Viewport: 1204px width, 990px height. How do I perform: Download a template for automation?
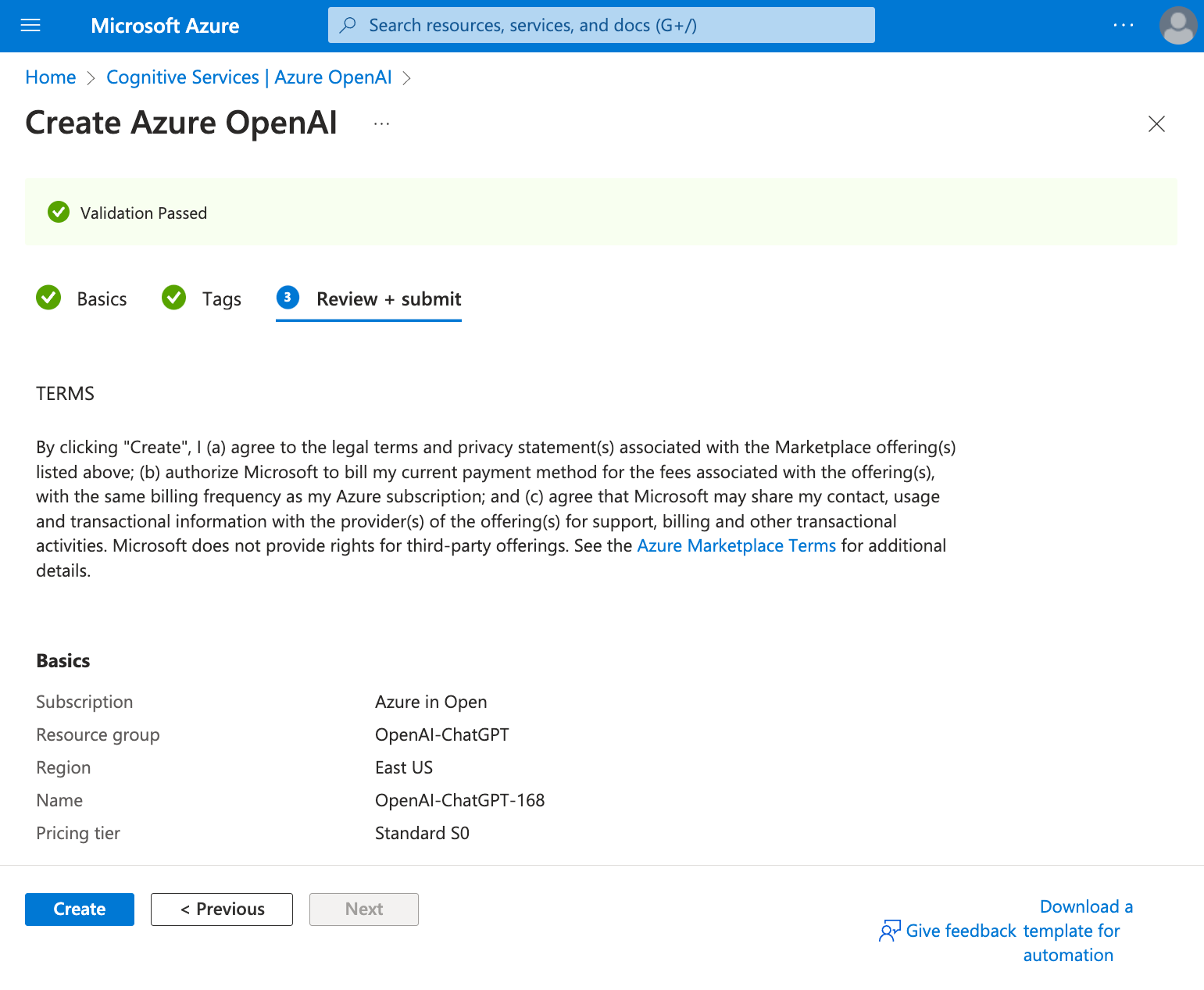tap(1078, 931)
